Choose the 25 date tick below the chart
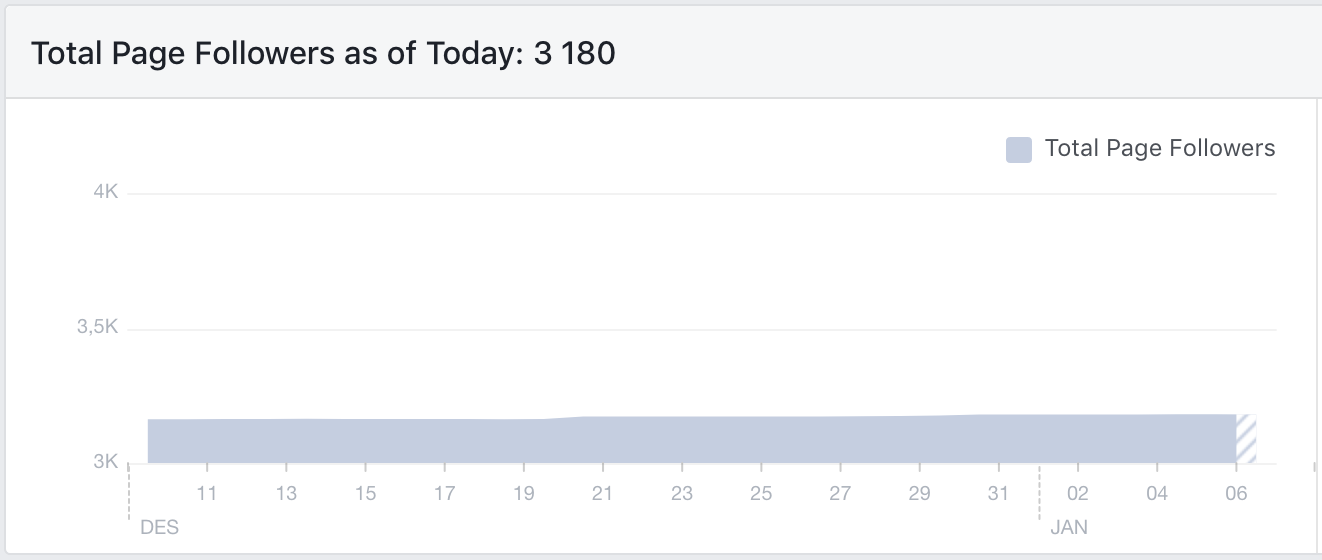1322x560 pixels. click(761, 493)
